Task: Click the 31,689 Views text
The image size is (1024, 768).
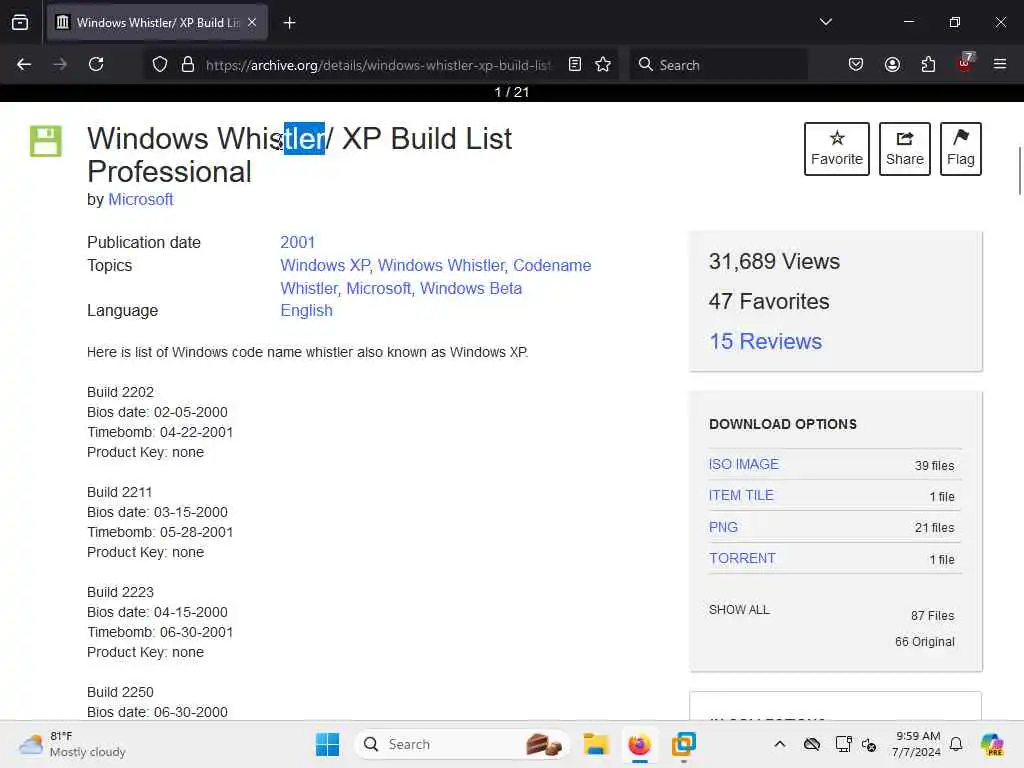Action: (x=775, y=261)
